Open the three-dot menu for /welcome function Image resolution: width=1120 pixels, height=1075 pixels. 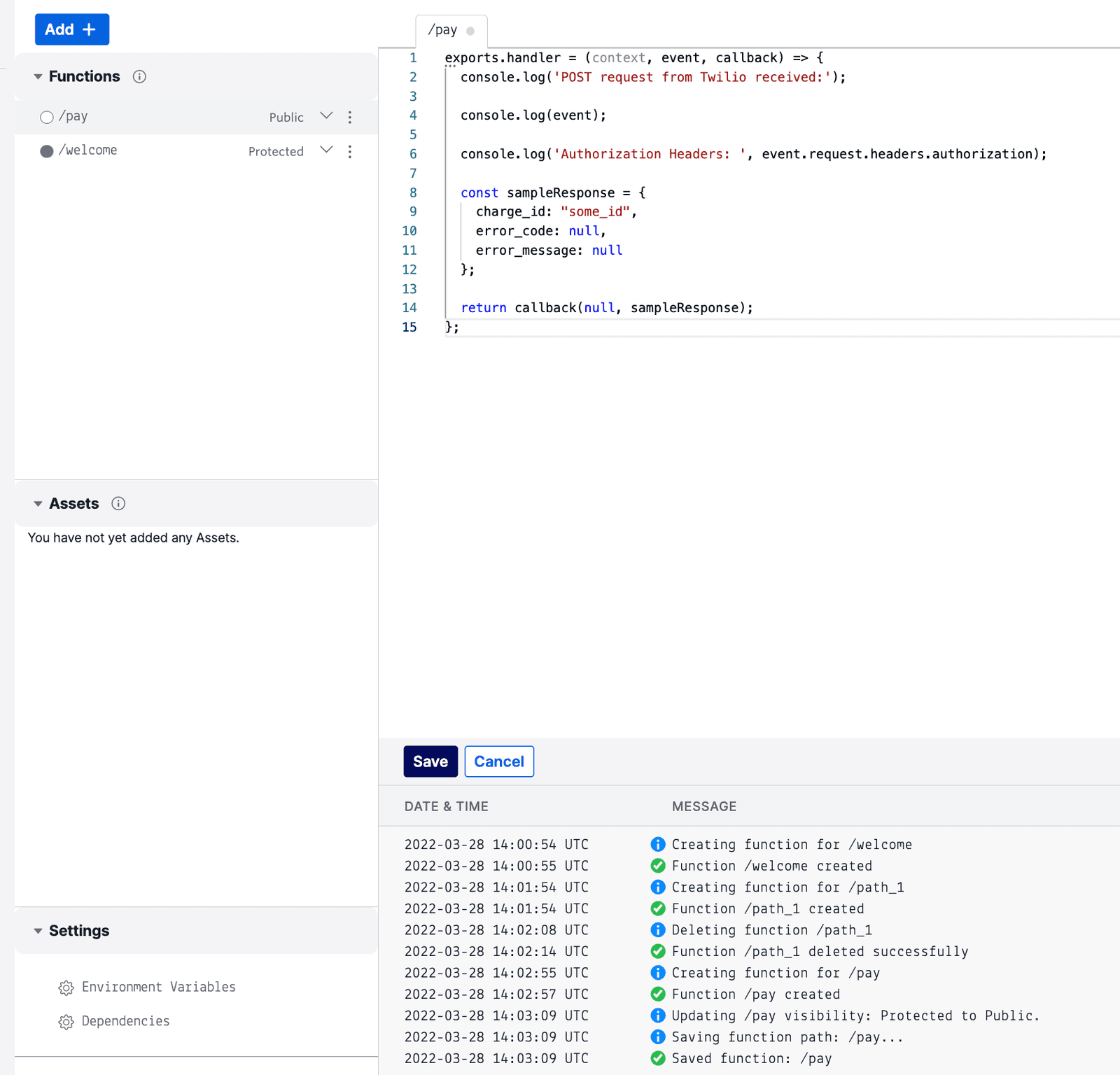tap(349, 151)
